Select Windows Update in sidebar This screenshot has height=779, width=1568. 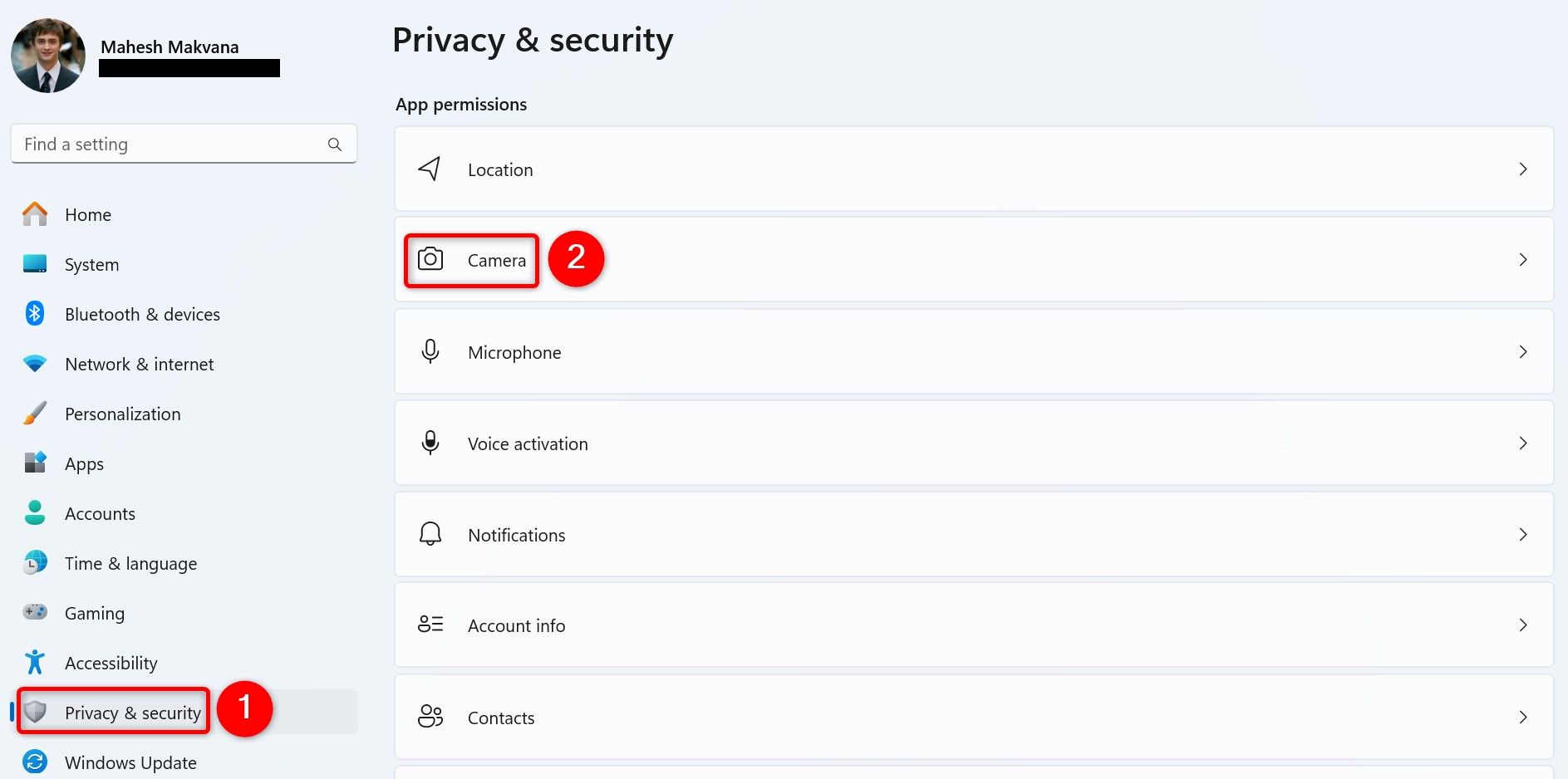coord(130,762)
